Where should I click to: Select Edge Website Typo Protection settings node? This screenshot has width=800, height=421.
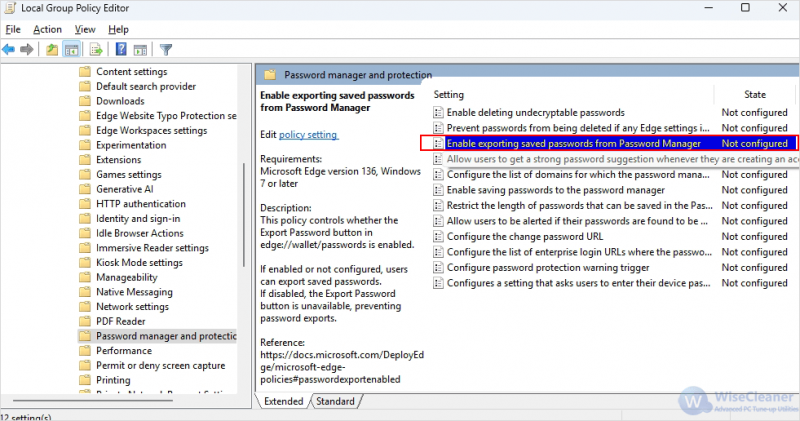[166, 116]
